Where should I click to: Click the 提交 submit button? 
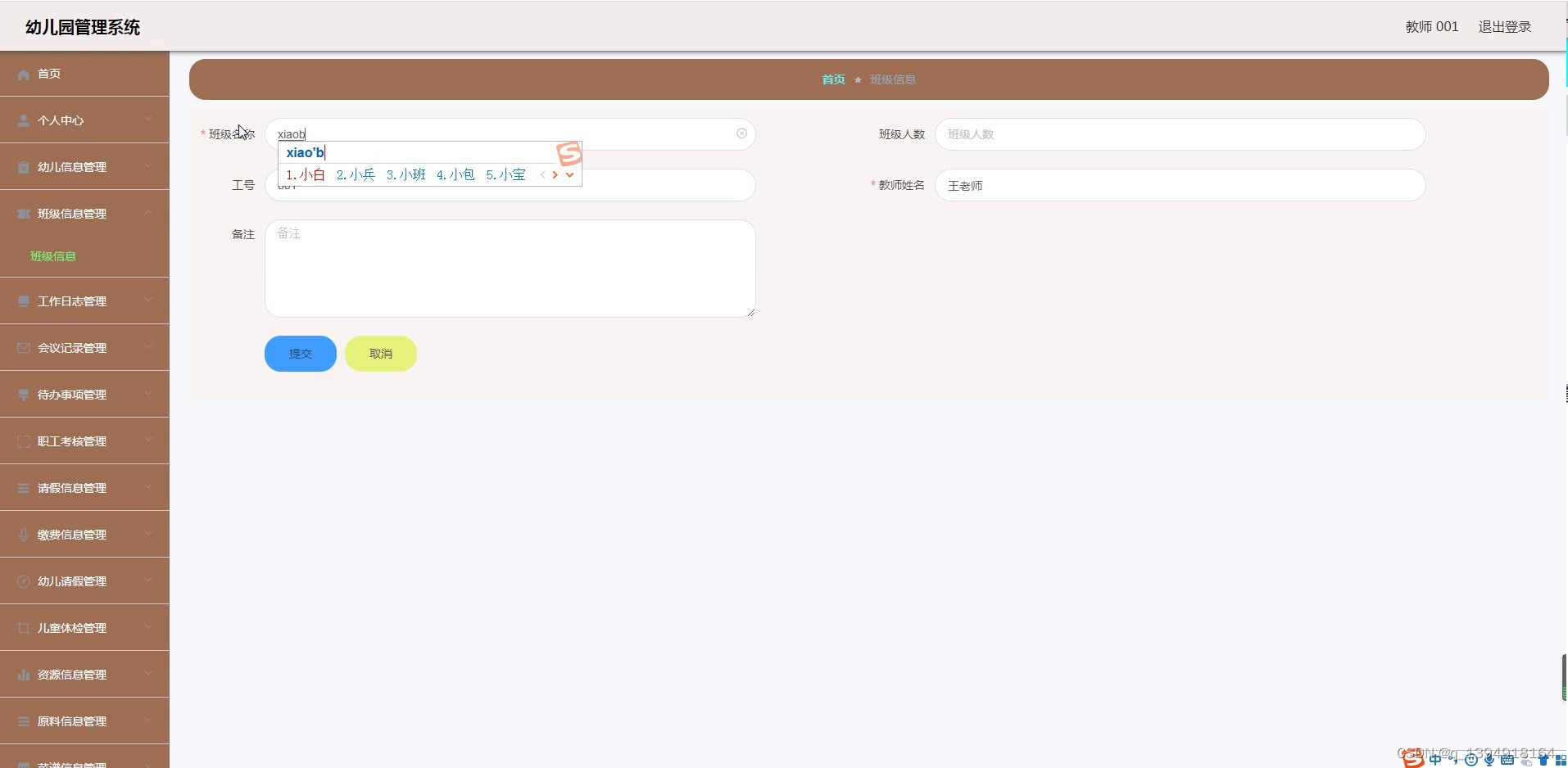pos(301,354)
